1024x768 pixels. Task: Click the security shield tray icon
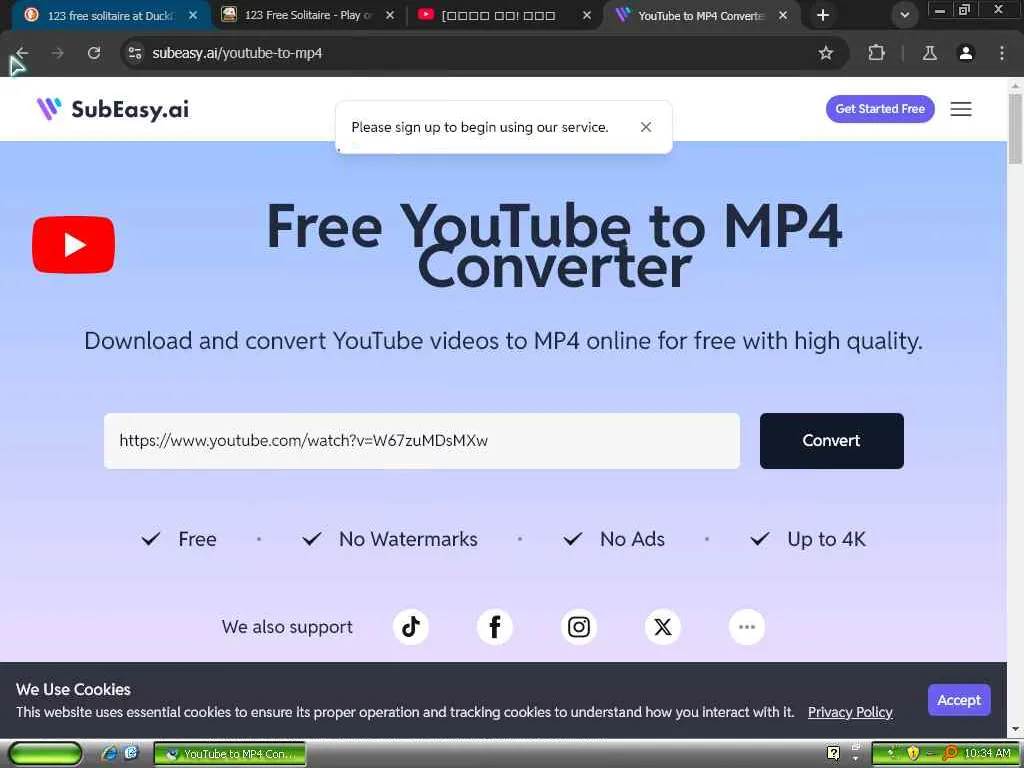[913, 754]
